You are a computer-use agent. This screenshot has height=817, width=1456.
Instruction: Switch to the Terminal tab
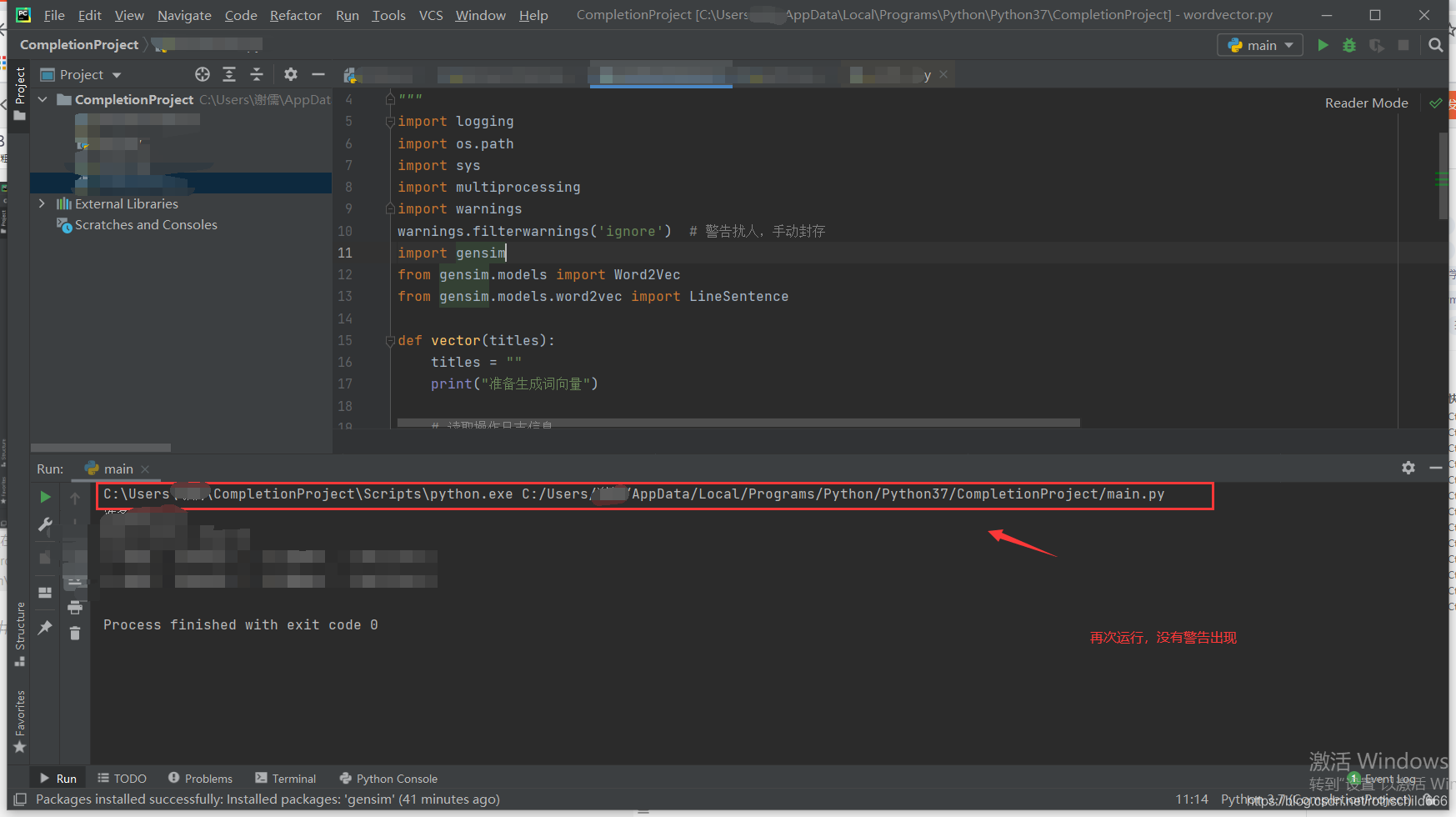click(x=285, y=778)
